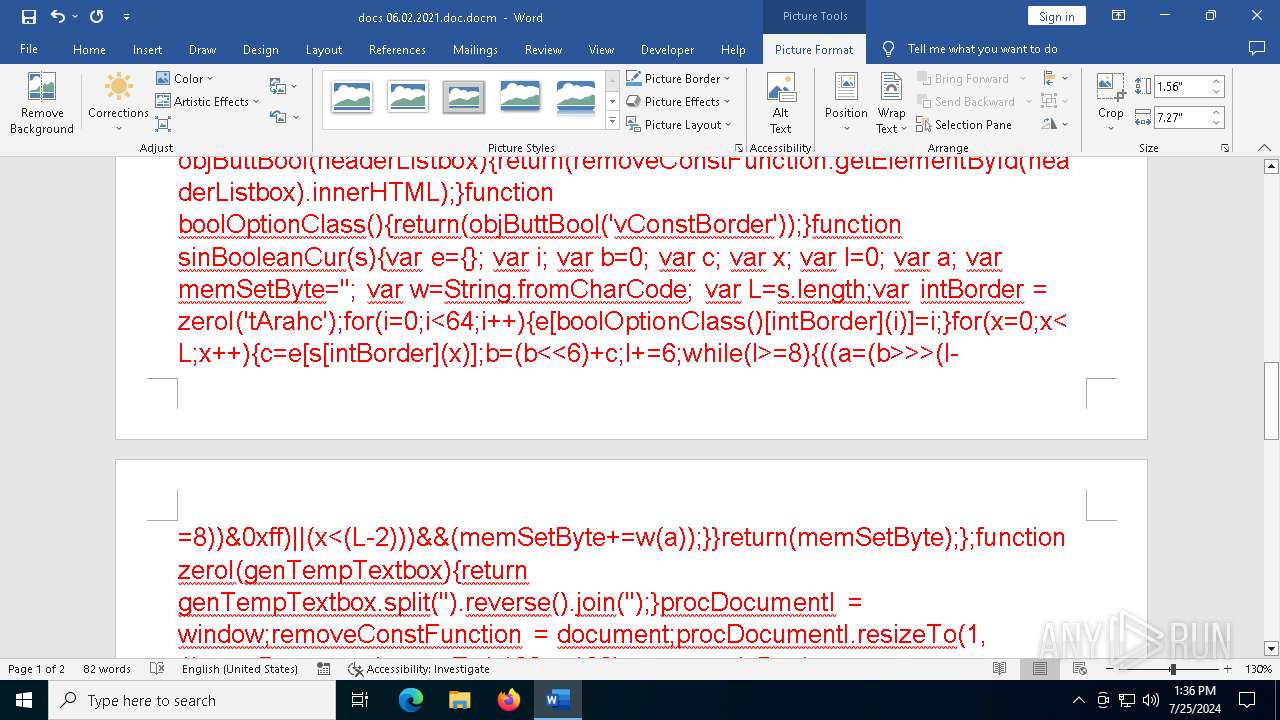Click the Redo icon
Screen dimensions: 1280x720
pyautogui.click(x=96, y=17)
